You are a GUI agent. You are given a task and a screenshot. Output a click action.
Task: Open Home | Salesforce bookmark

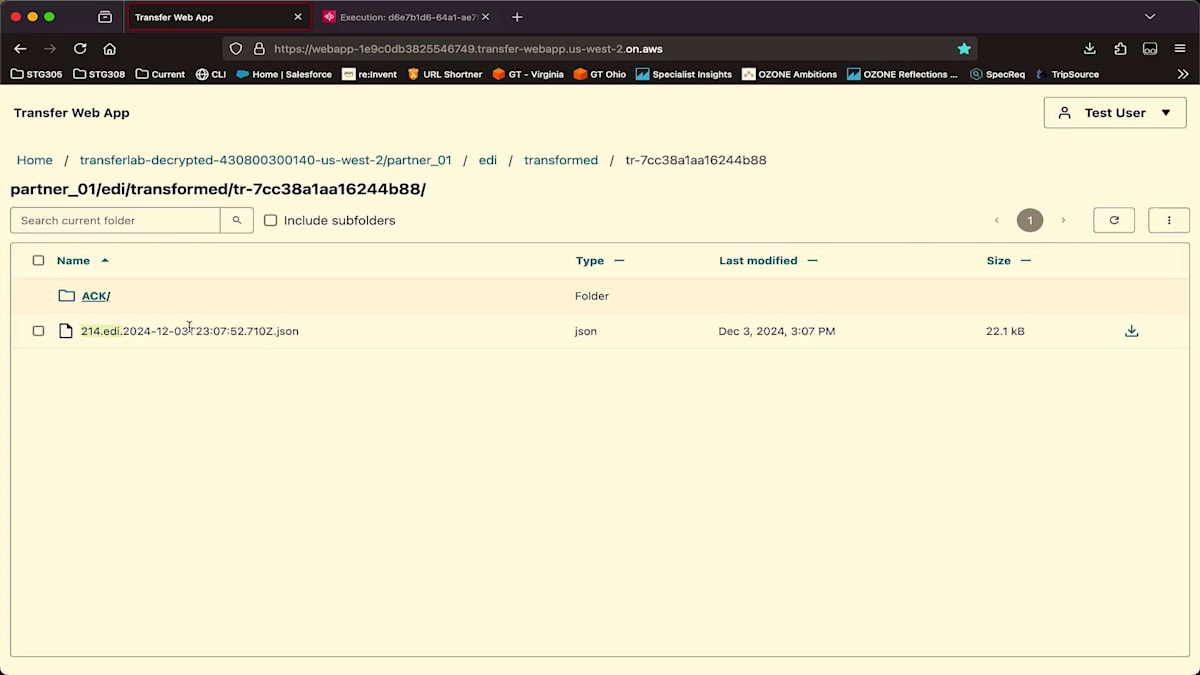click(284, 74)
